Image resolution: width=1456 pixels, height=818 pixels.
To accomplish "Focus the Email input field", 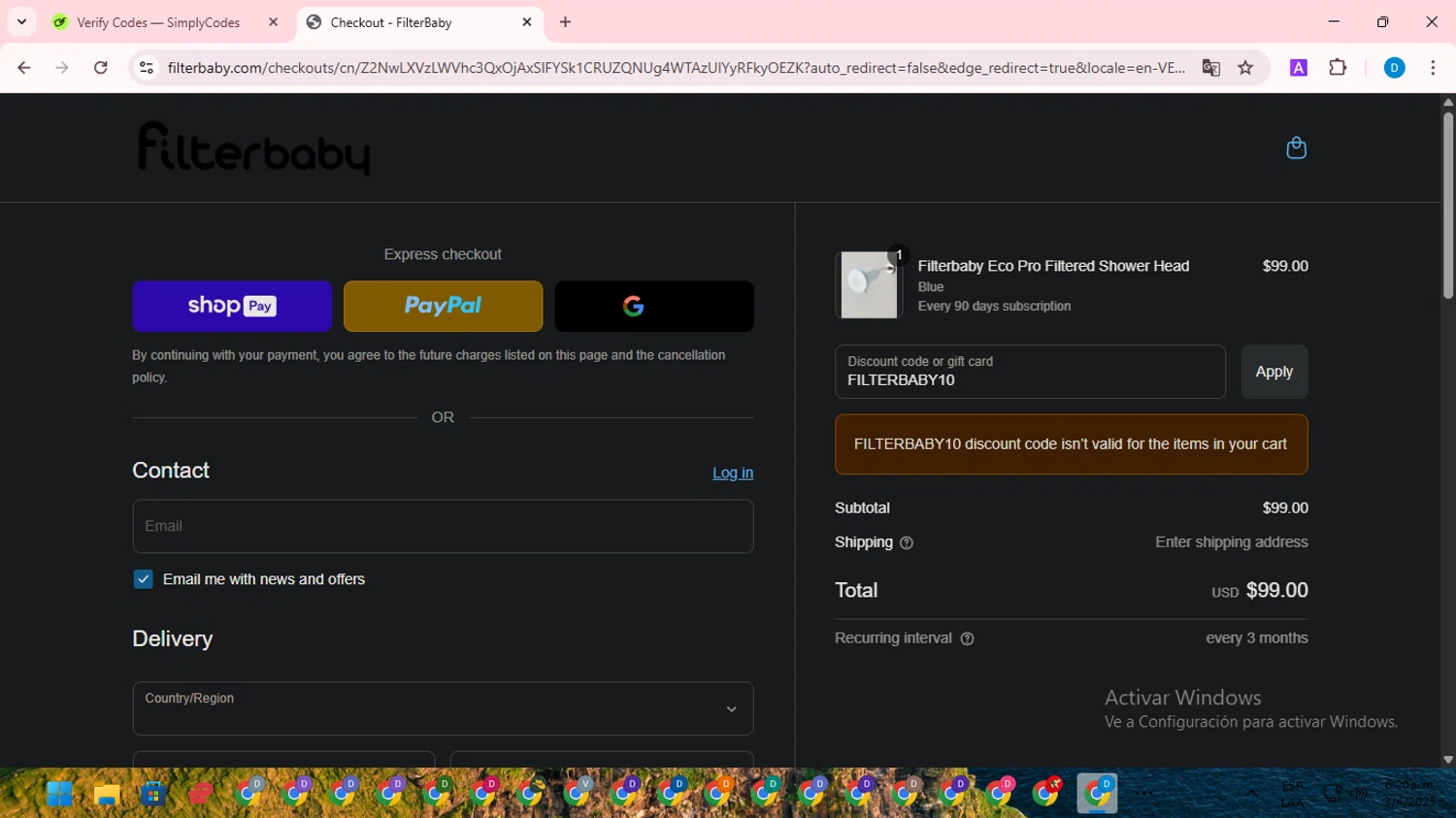I will (x=443, y=526).
